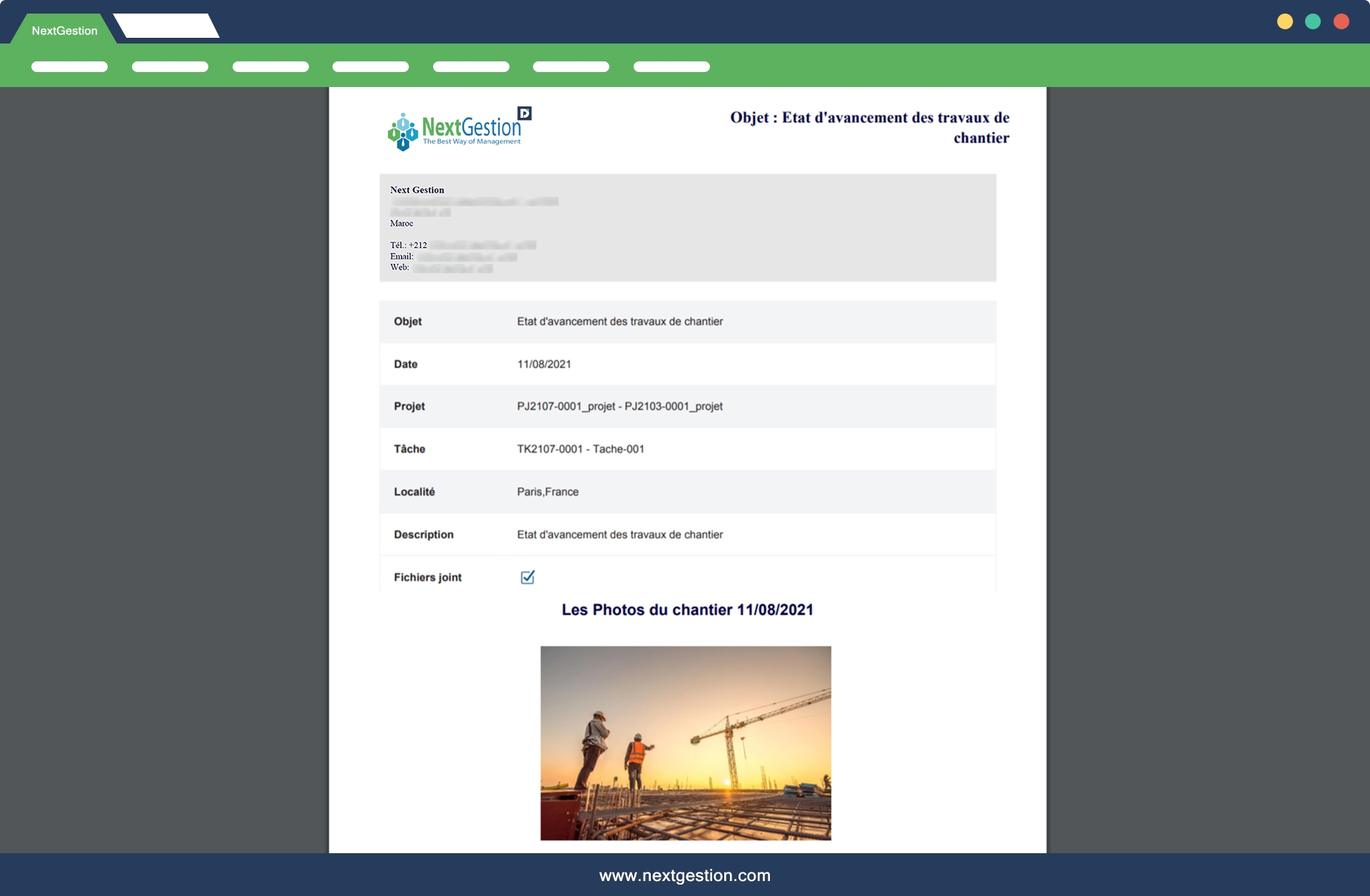The image size is (1370, 896).
Task: Click the small dark D badge beside logo
Action: [524, 113]
